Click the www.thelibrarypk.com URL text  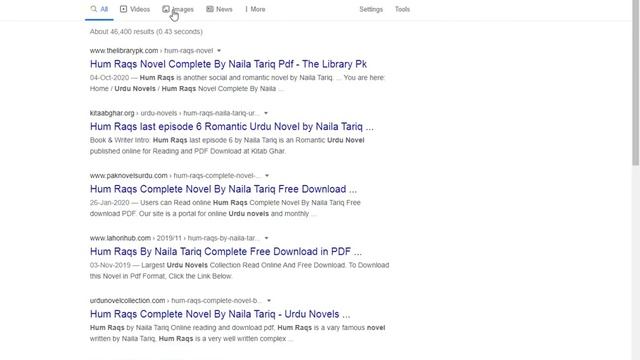(124, 51)
